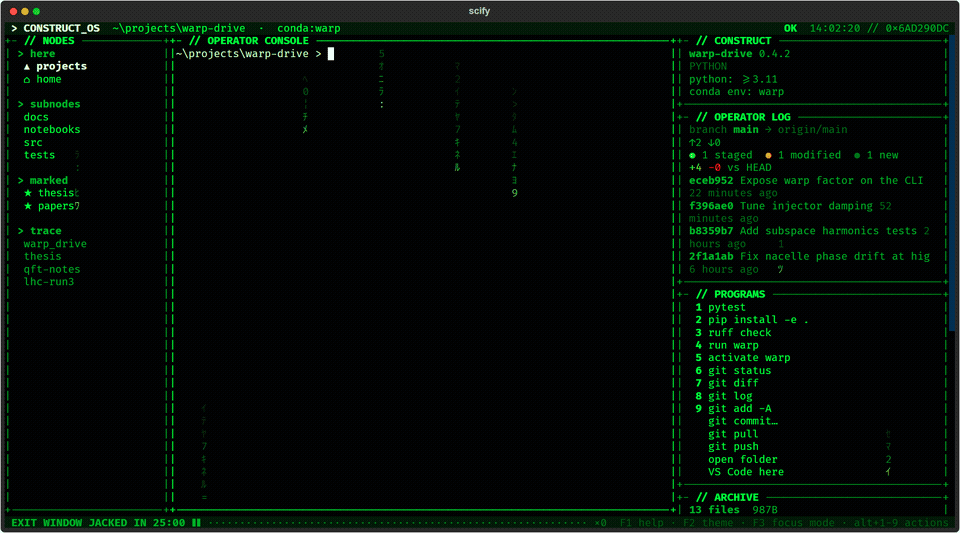Click the dotted timer progress bar
Viewport: 960px width, 533px height.
point(397,523)
